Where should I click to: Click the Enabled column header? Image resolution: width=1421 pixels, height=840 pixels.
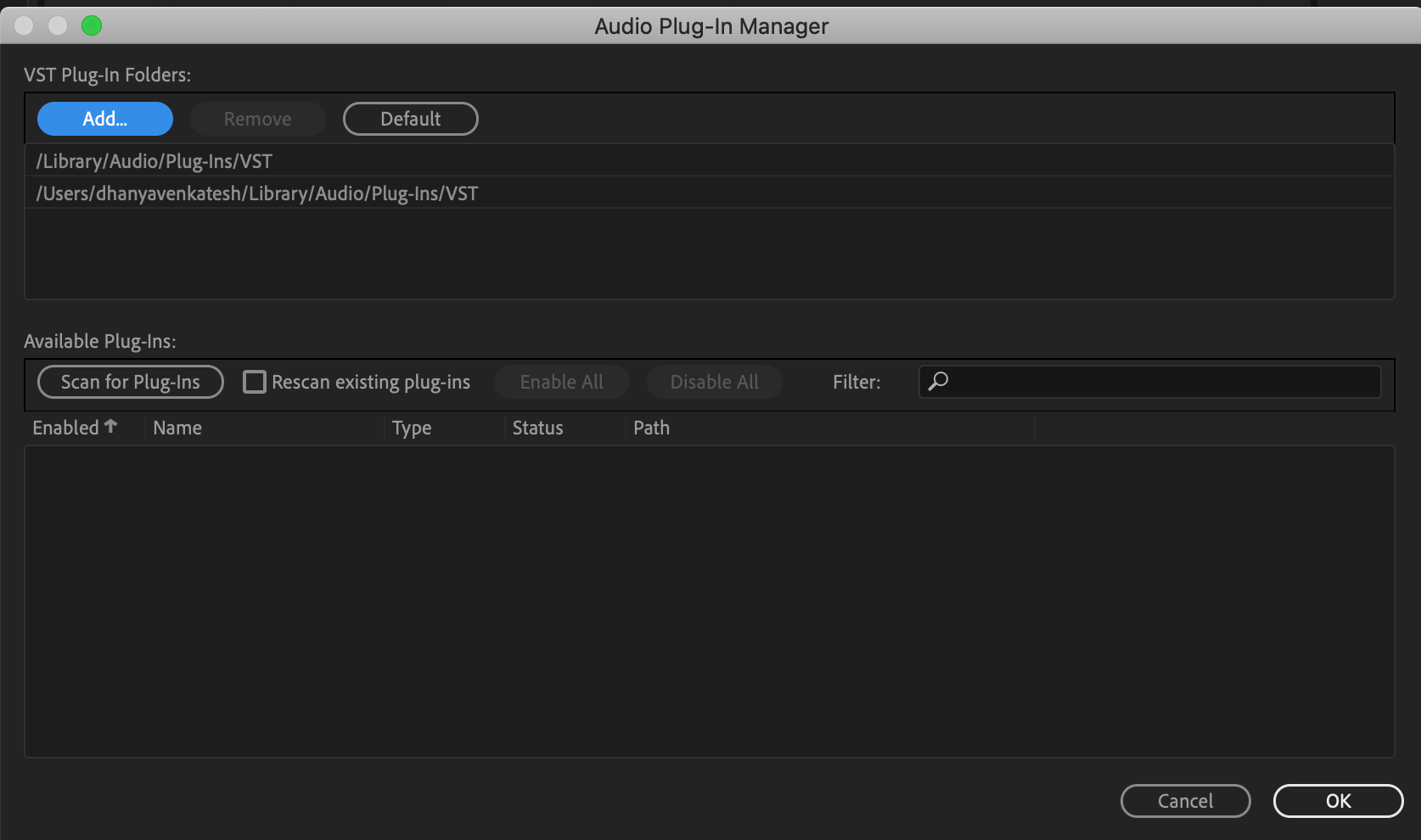point(68,427)
